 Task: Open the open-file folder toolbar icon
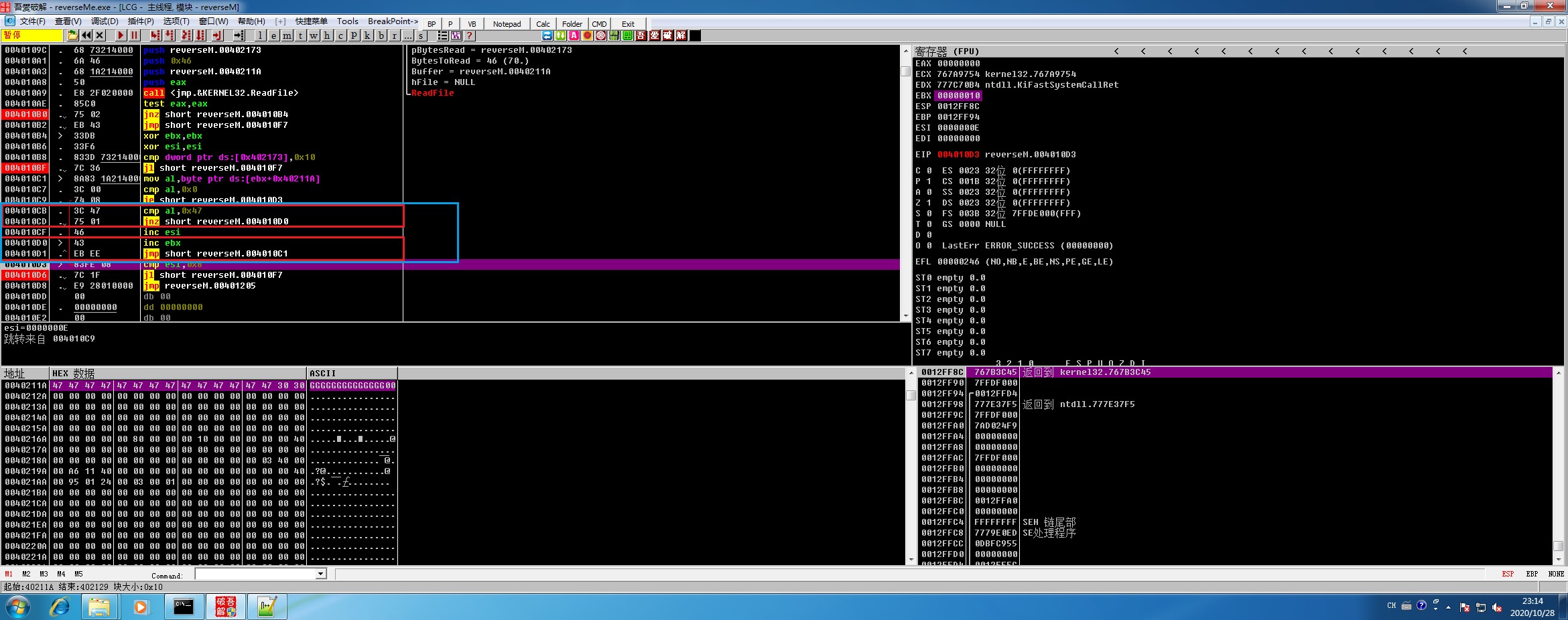(72, 35)
